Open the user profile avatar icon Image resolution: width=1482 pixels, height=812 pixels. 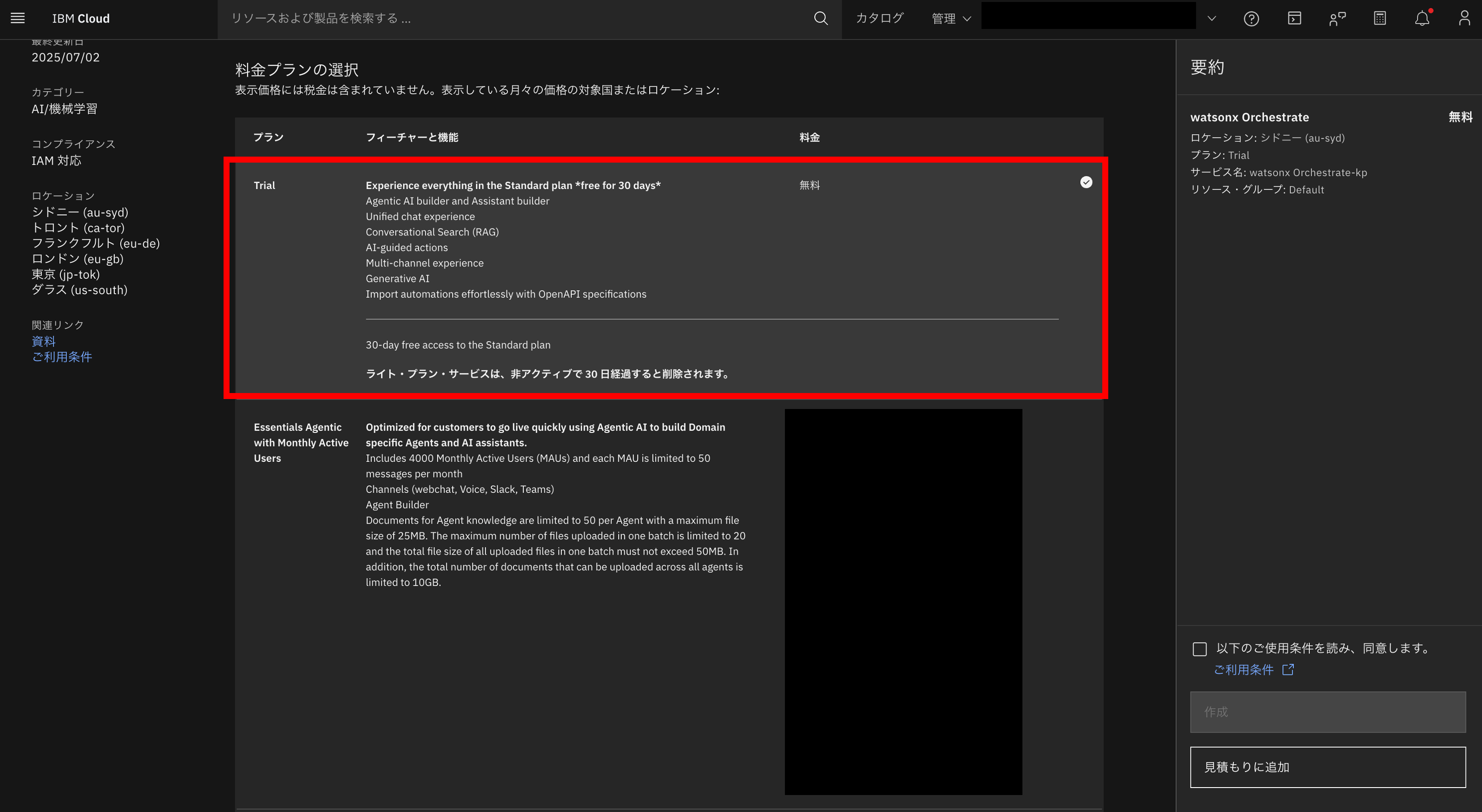point(1464,18)
